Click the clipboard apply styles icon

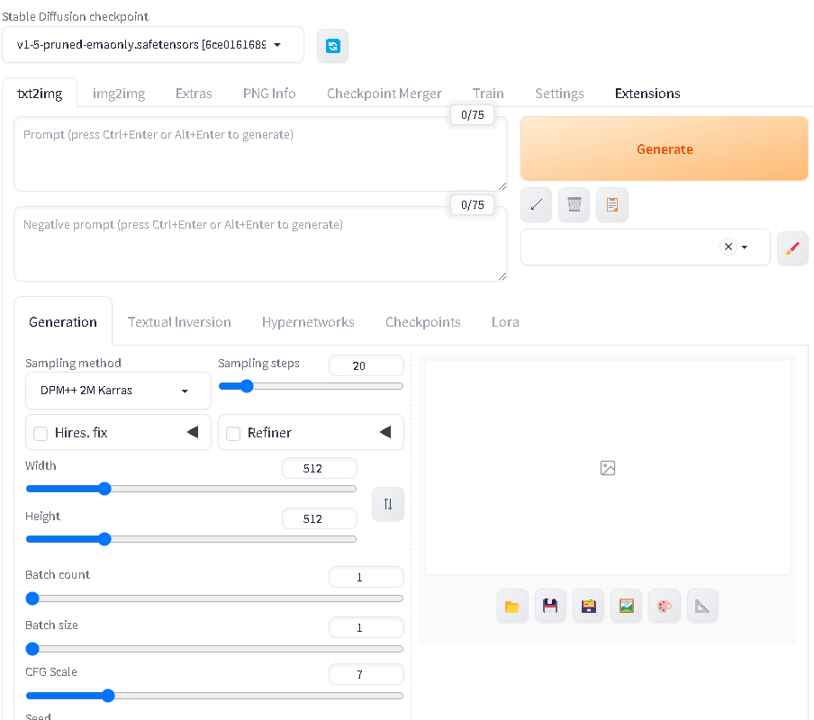pyautogui.click(x=612, y=205)
